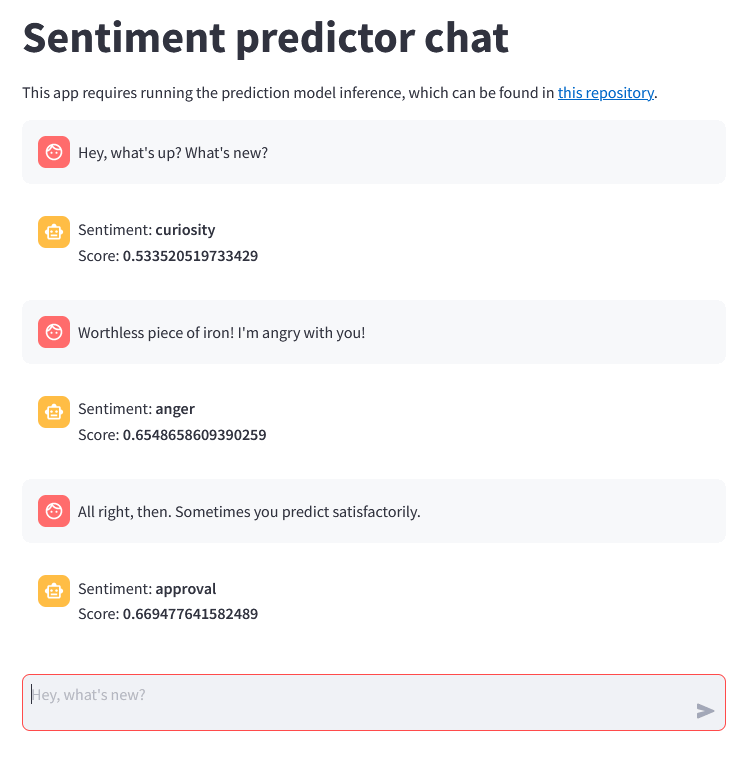The height and width of the screenshot is (757, 749).
Task: Open the "this repository" link
Action: [x=605, y=93]
